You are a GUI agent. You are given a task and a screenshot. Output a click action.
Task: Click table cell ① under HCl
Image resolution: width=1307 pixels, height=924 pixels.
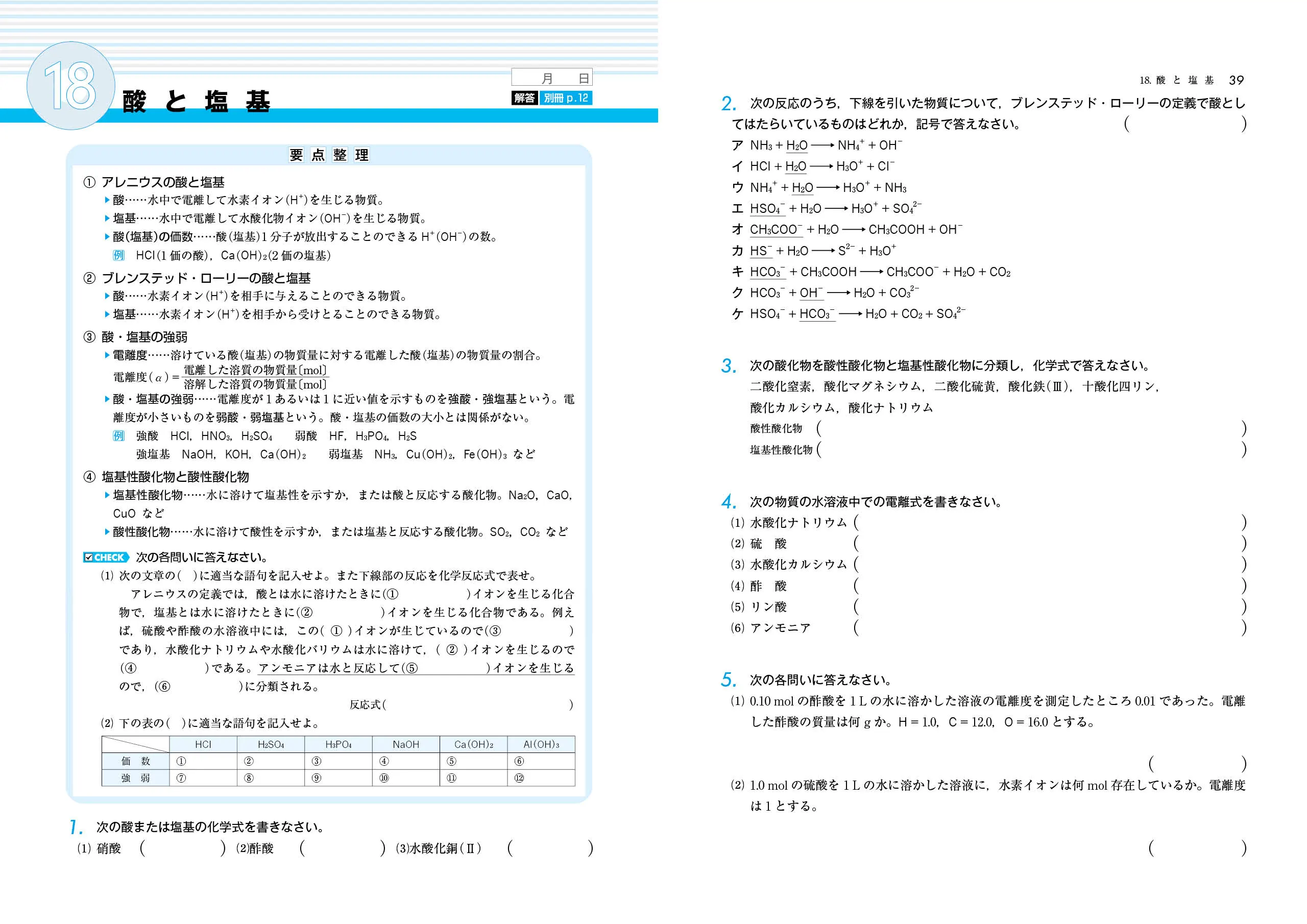(x=203, y=761)
